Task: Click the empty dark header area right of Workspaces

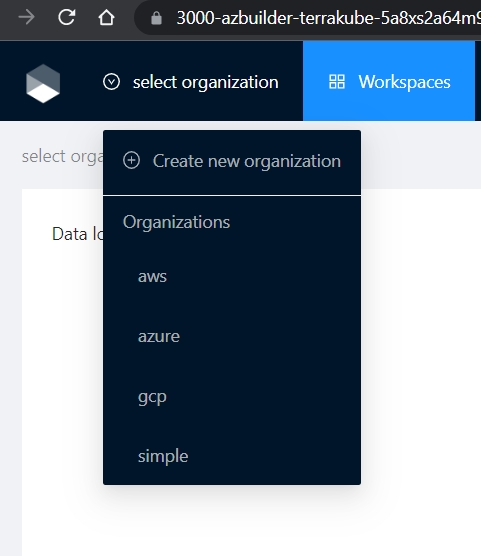Action: pos(478,81)
